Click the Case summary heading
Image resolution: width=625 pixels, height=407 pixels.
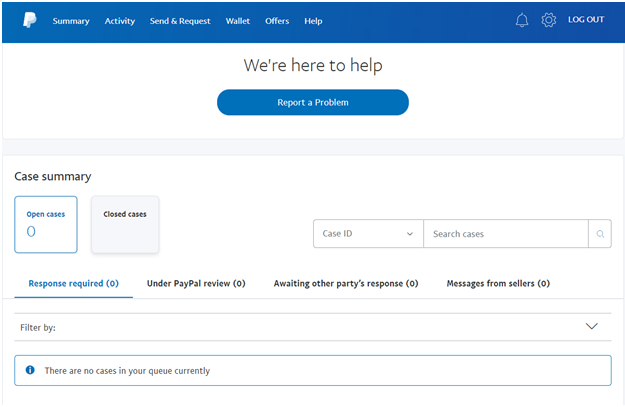[x=53, y=177]
